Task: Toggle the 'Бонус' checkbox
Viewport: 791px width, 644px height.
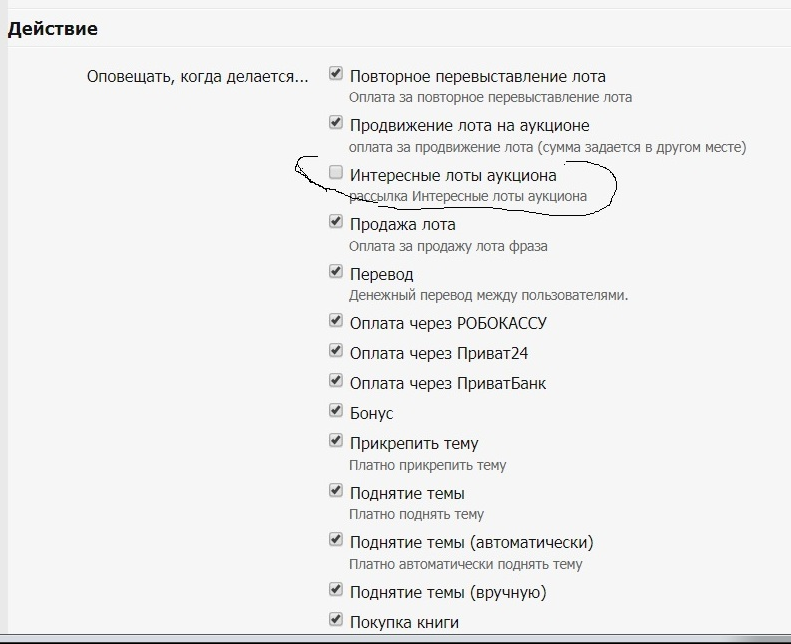Action: click(x=335, y=411)
